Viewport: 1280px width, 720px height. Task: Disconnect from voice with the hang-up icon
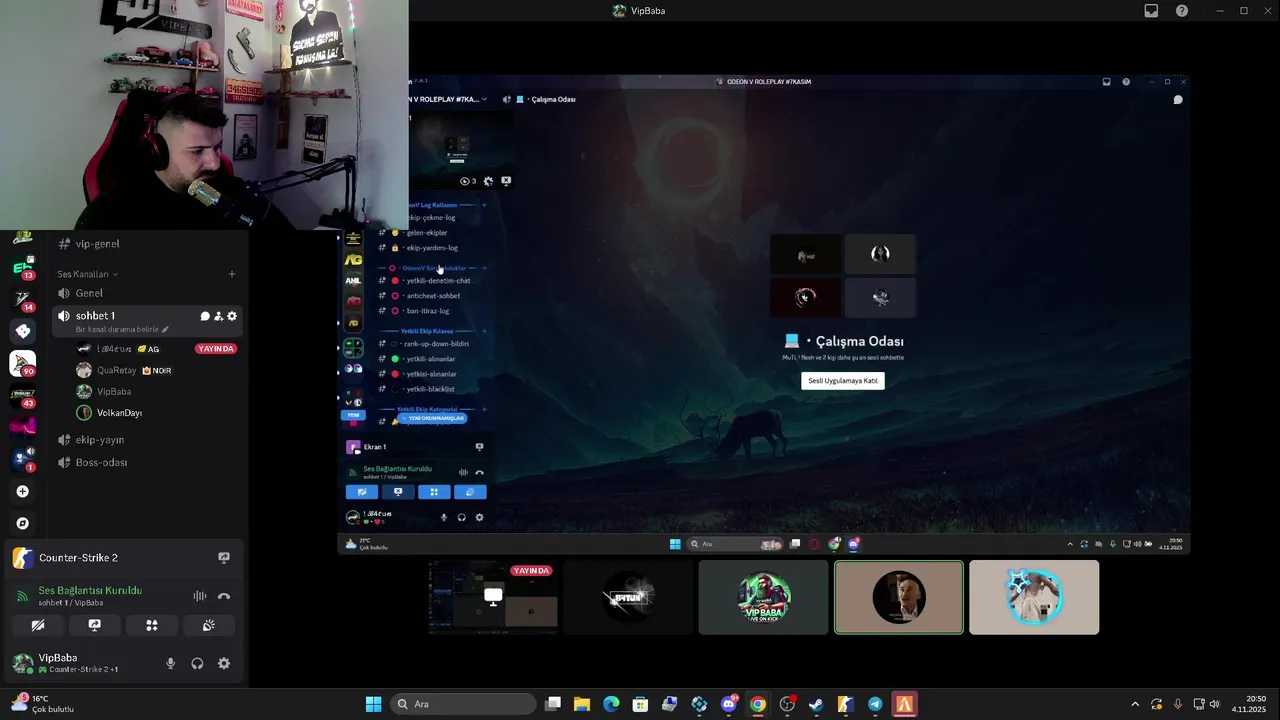224,596
